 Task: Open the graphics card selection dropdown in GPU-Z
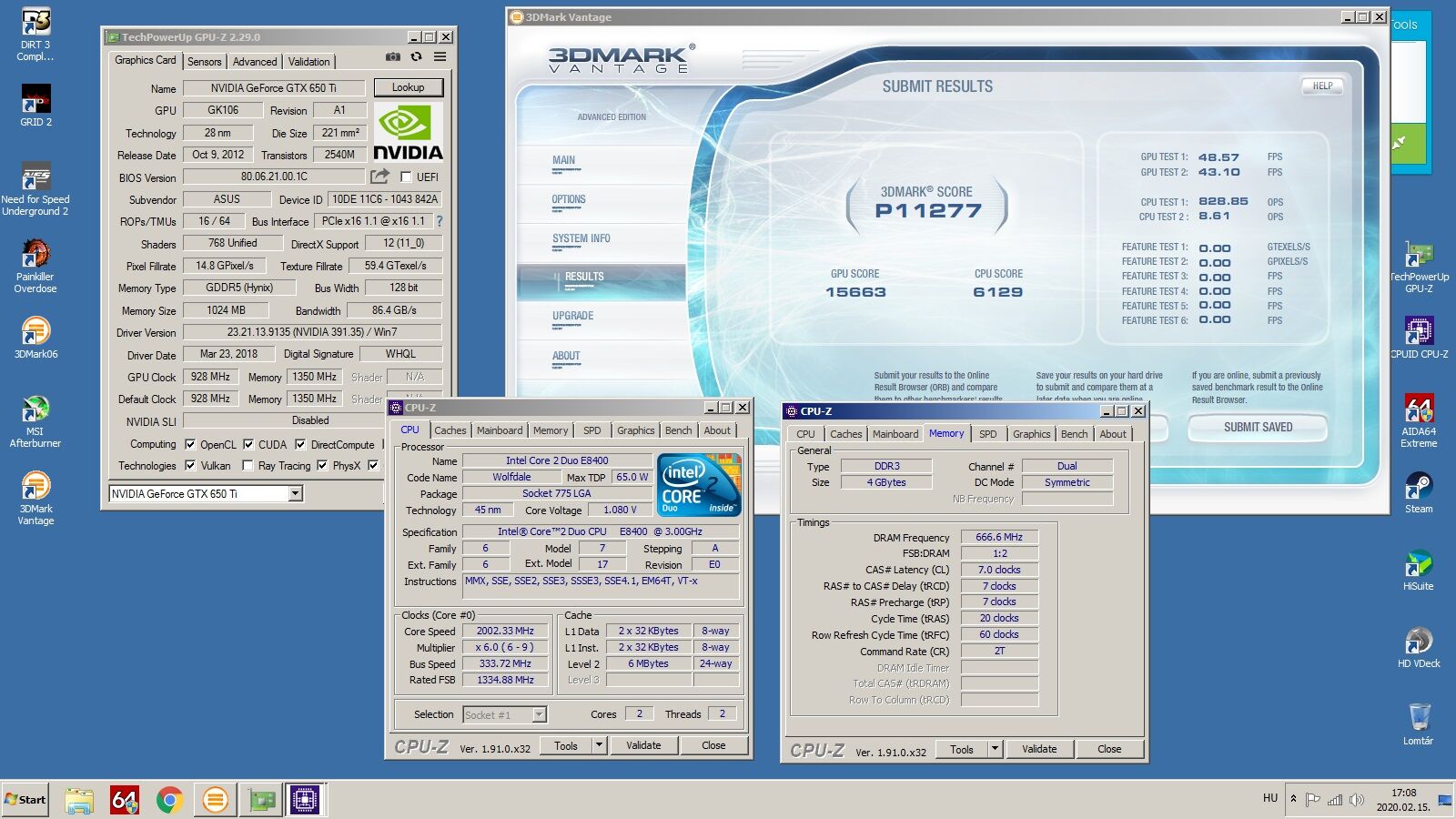point(295,493)
